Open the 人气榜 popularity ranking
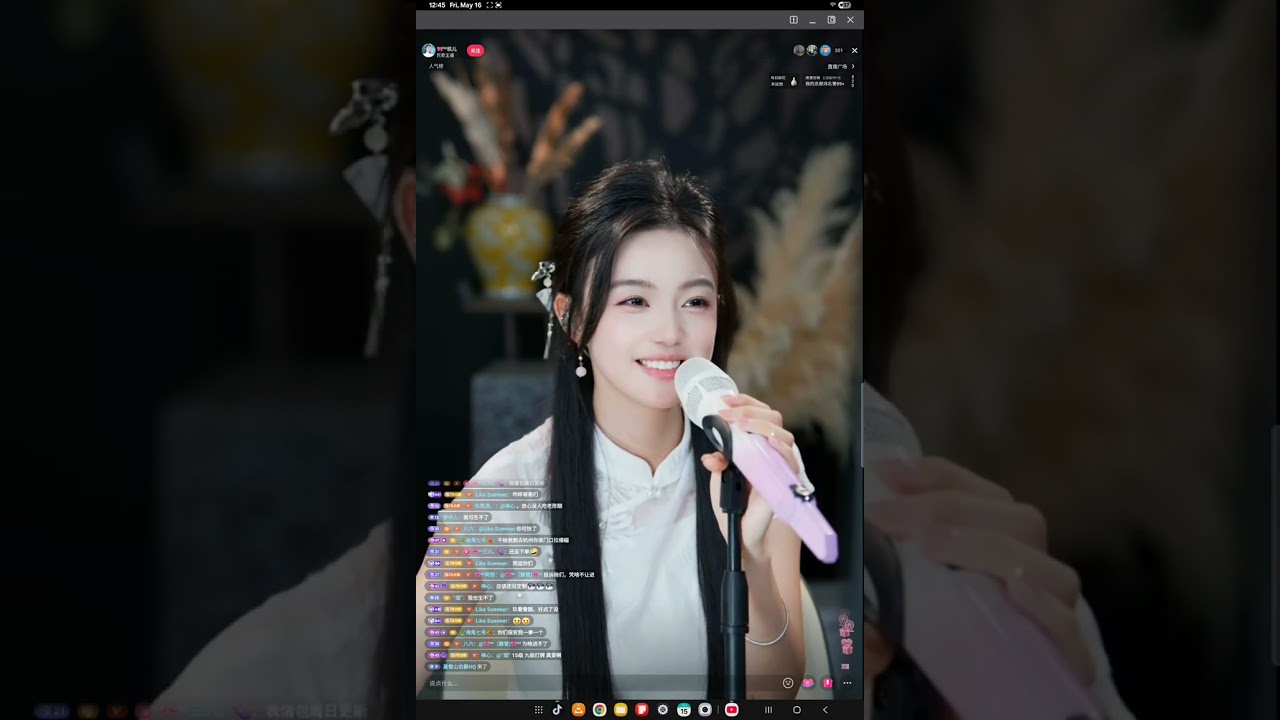The height and width of the screenshot is (720, 1280). click(x=436, y=66)
